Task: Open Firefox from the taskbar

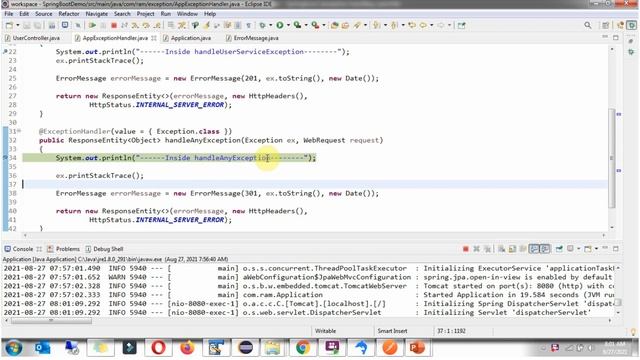Action: coord(187,348)
